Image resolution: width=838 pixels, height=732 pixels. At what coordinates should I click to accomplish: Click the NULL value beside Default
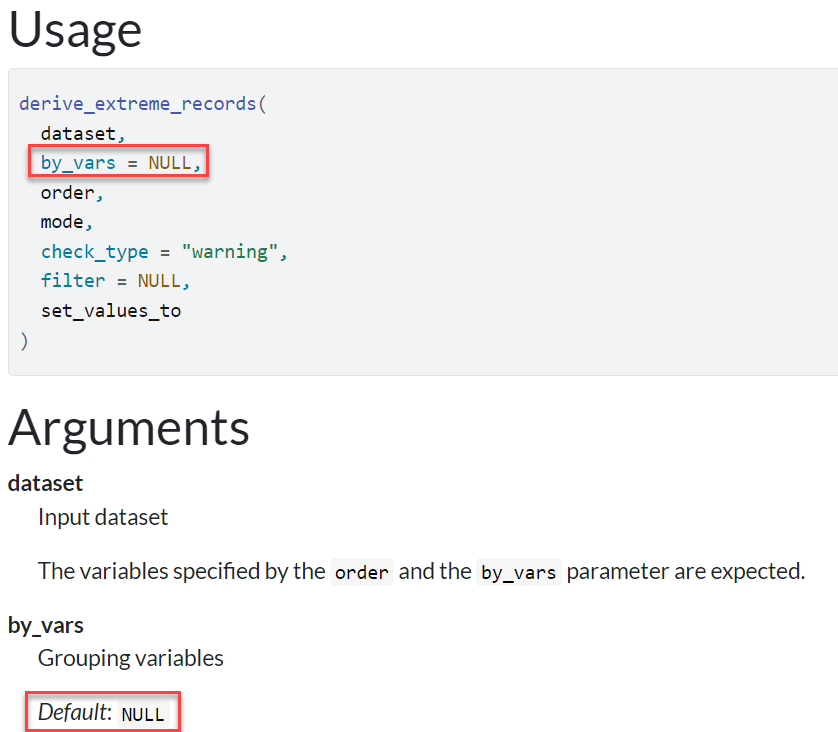tap(142, 714)
